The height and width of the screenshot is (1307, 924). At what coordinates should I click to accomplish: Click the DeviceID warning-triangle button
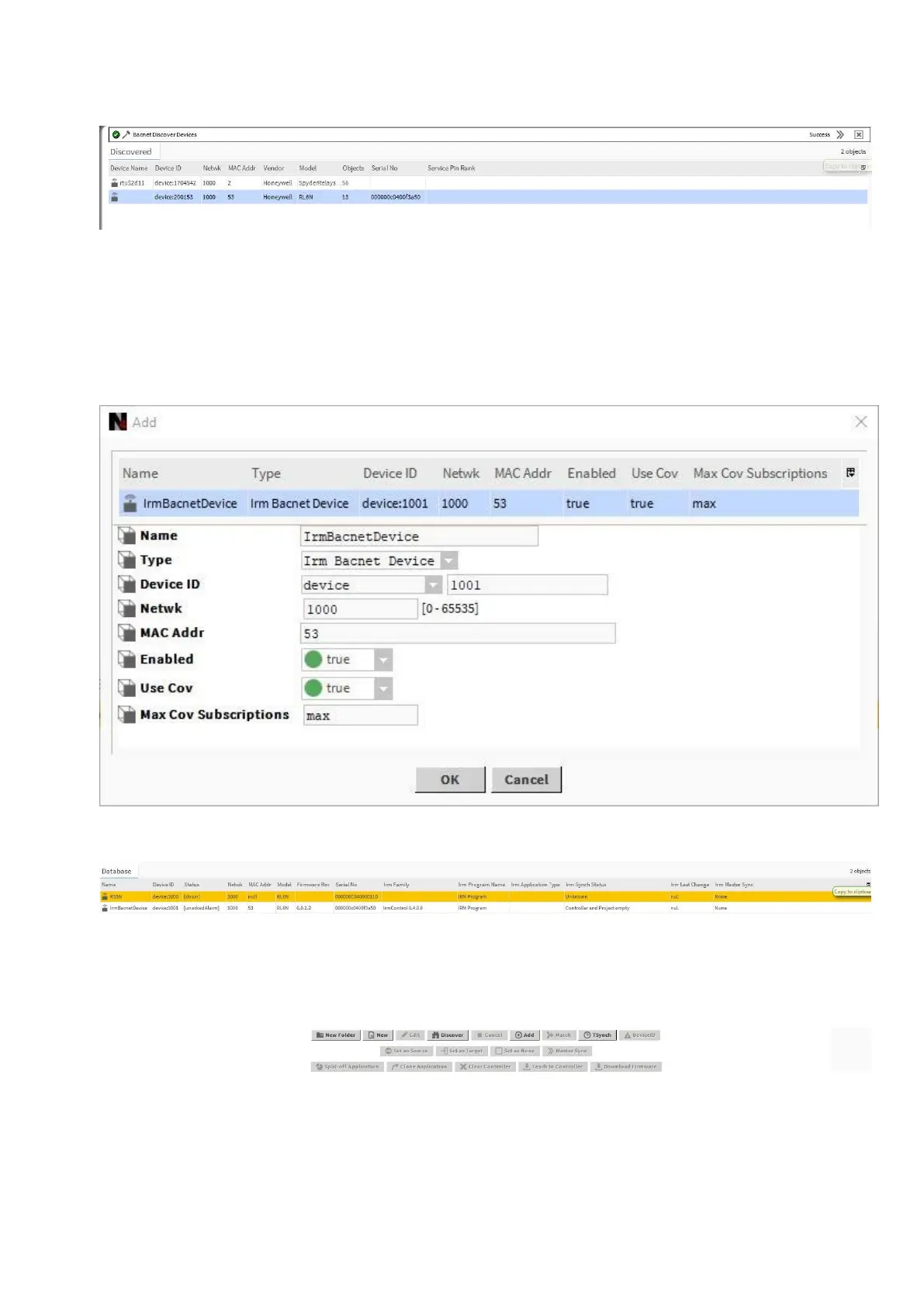(x=640, y=1035)
